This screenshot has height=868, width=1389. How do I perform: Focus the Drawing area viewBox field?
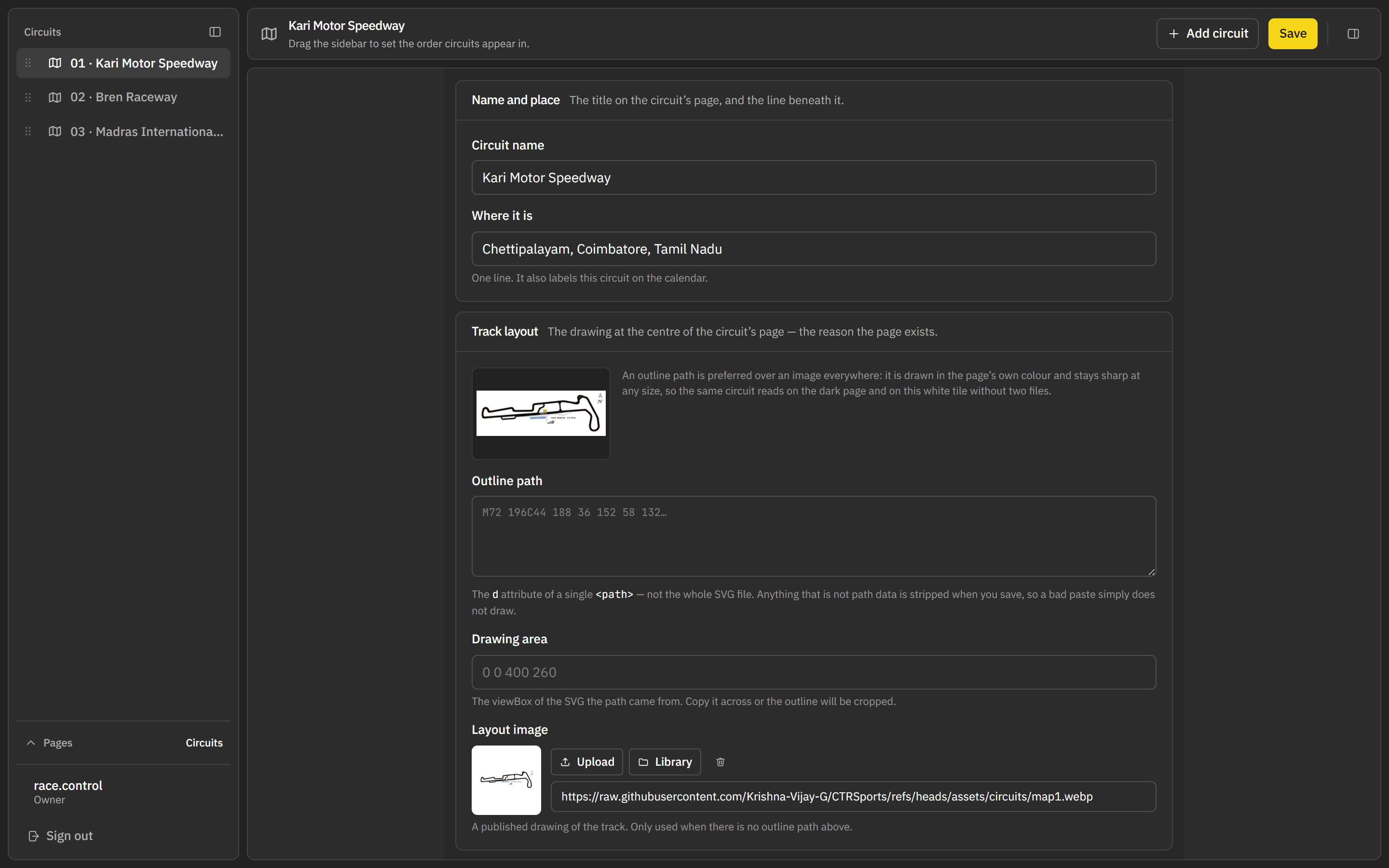pos(813,672)
